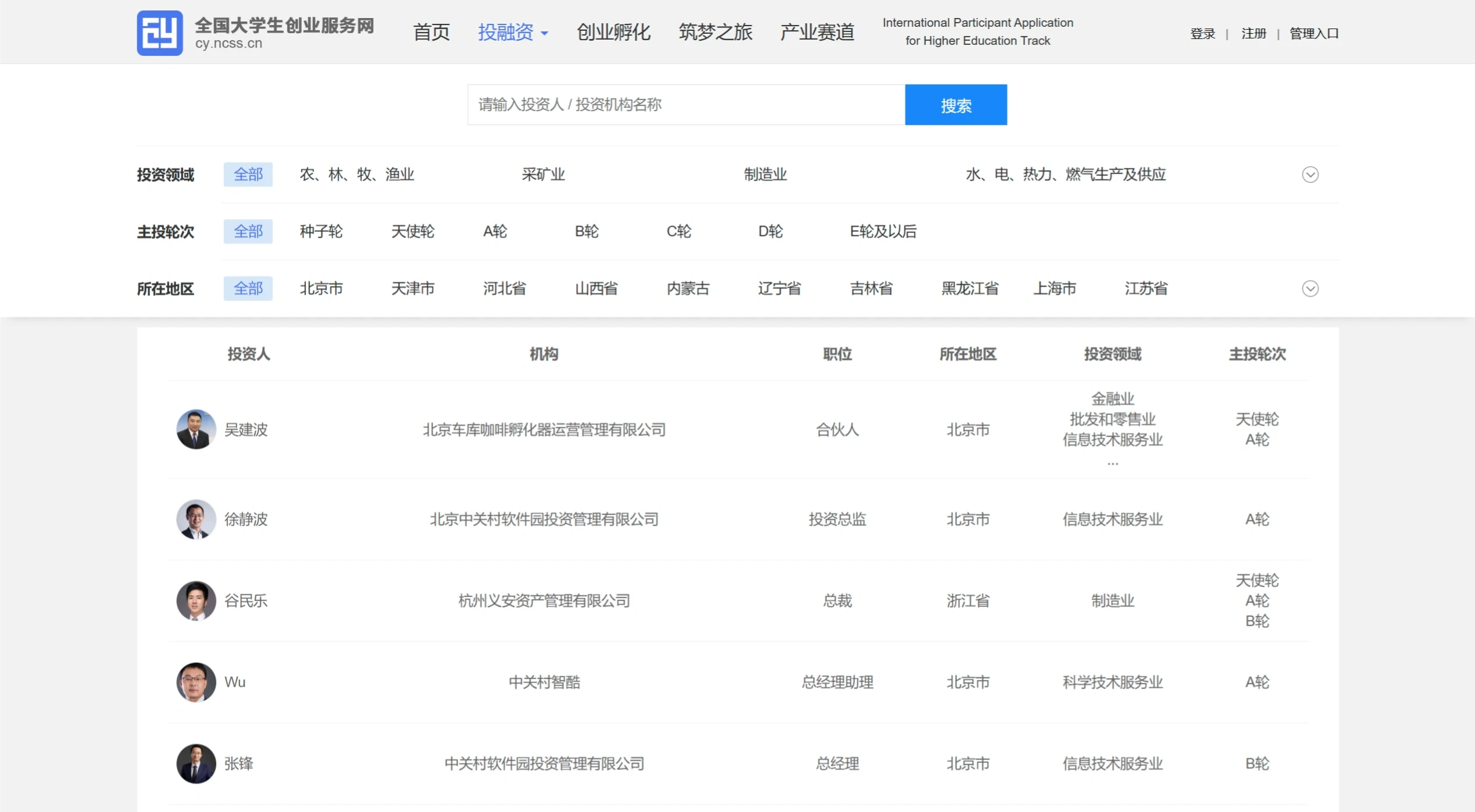Open the 筑梦之旅 navigation item
This screenshot has width=1475, height=812.
(x=715, y=32)
